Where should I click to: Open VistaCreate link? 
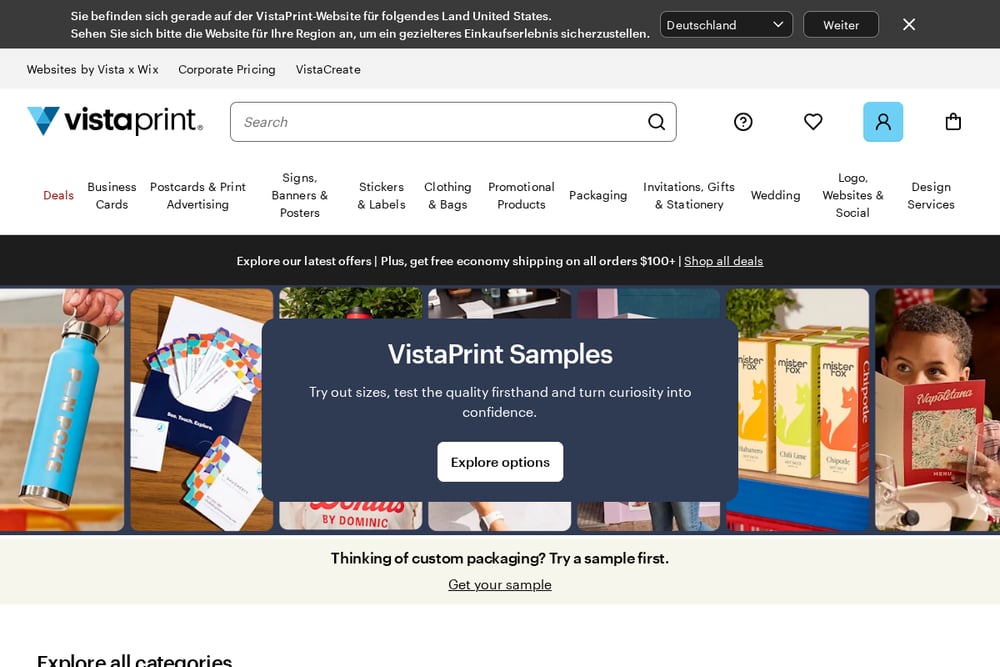328,70
